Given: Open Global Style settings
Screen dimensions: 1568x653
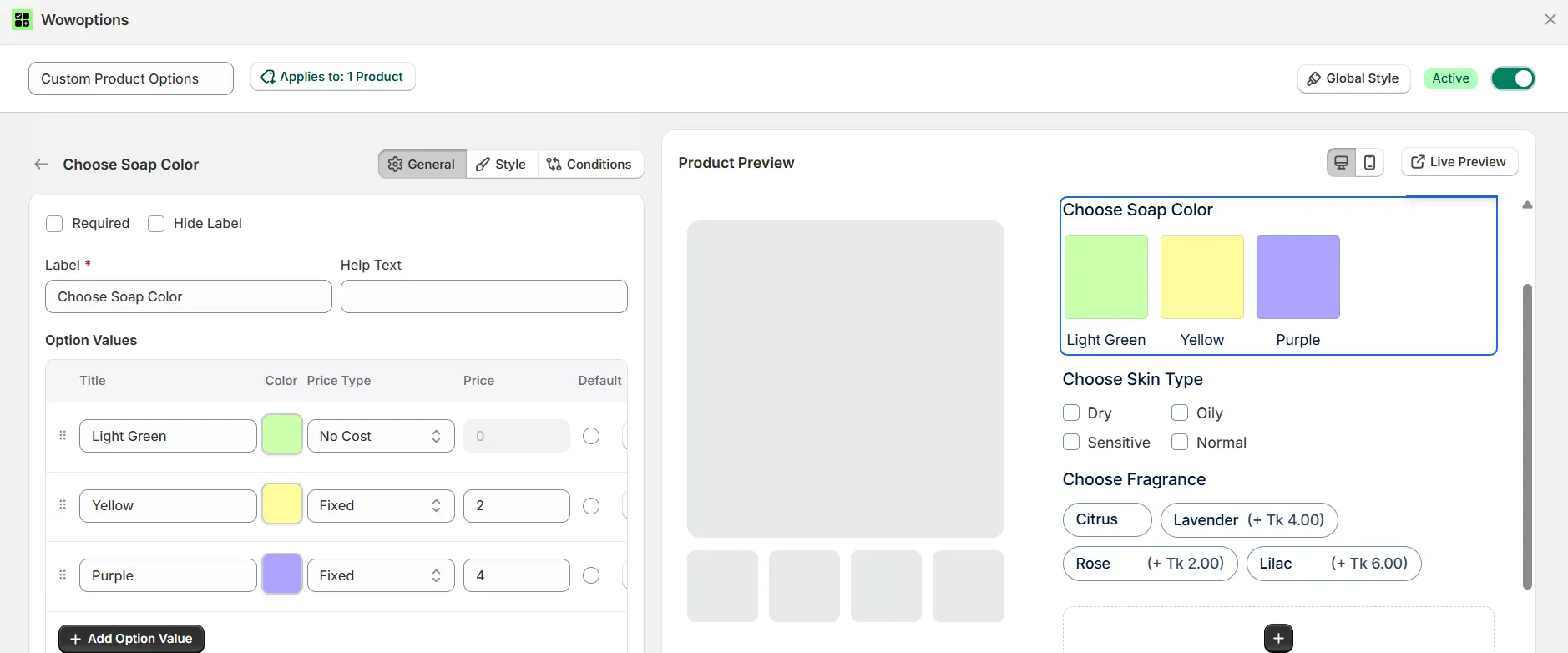Looking at the screenshot, I should 1352,78.
